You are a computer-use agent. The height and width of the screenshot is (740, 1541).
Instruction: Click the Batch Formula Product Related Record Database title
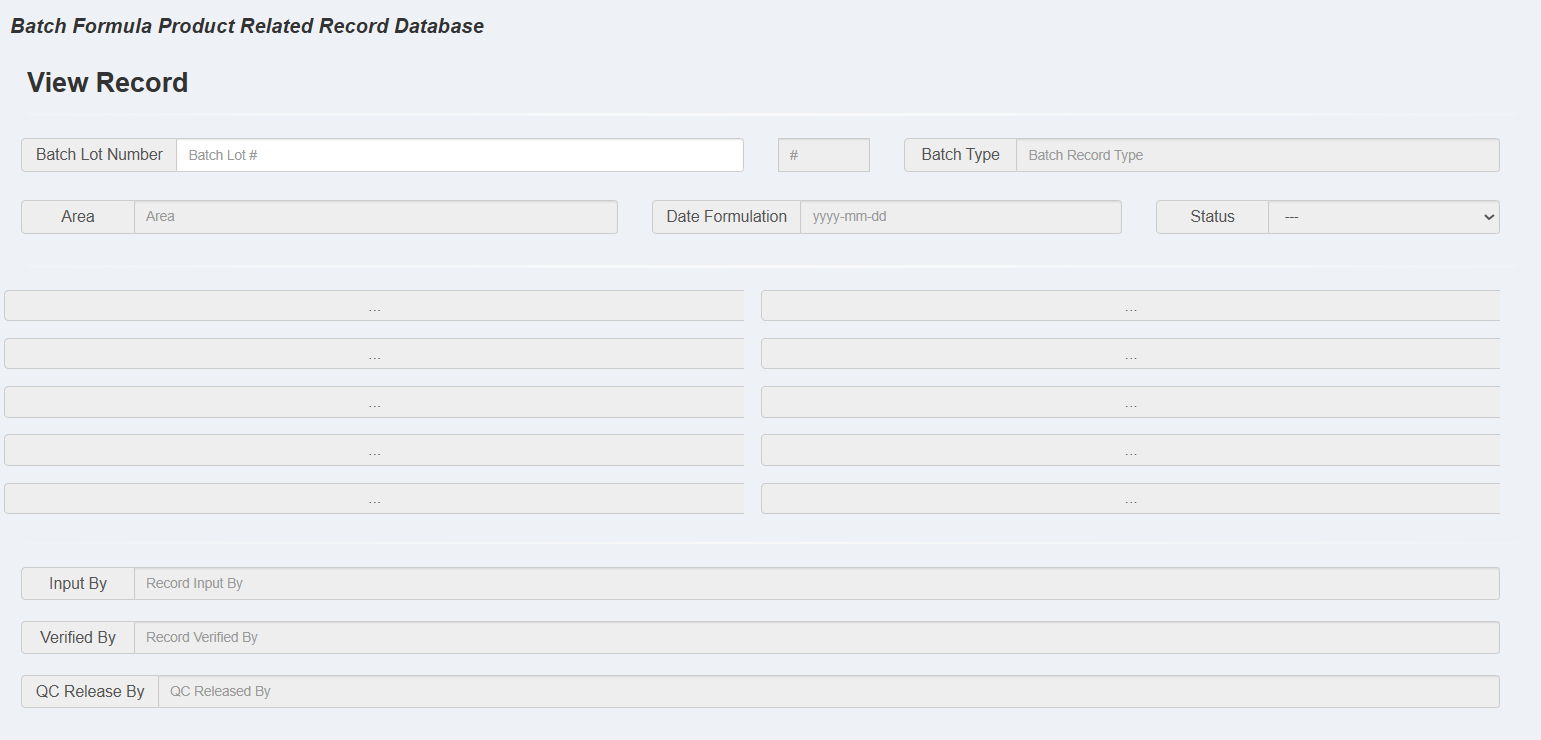tap(246, 25)
